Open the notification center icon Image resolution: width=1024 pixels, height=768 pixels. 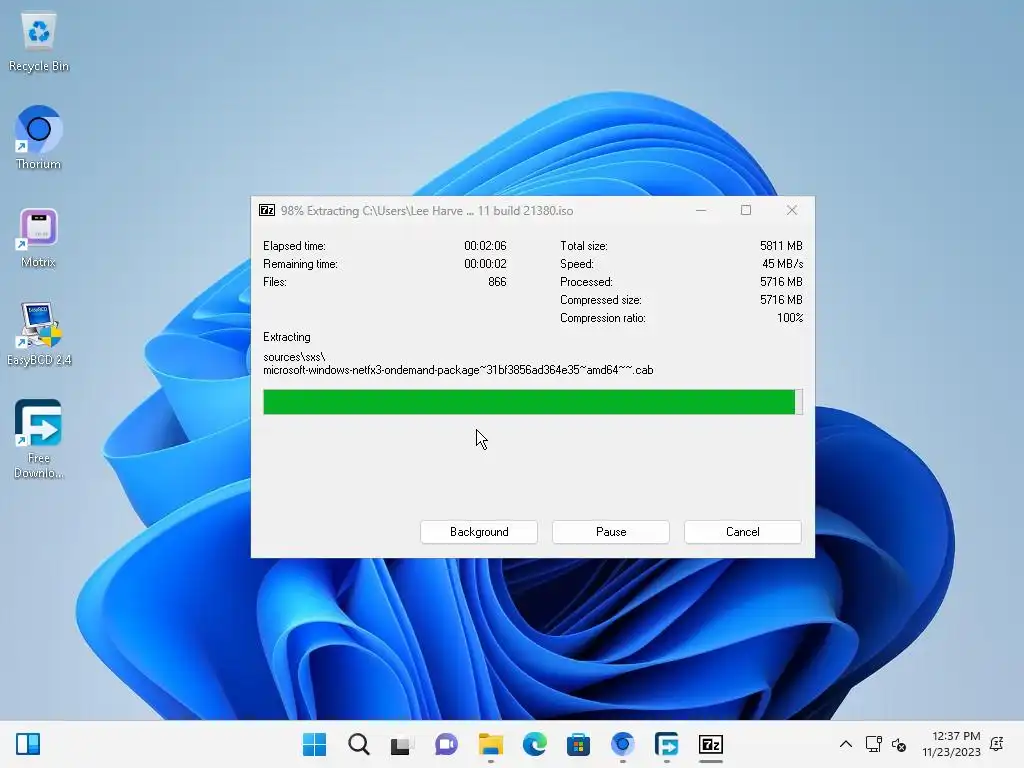pyautogui.click(x=997, y=744)
